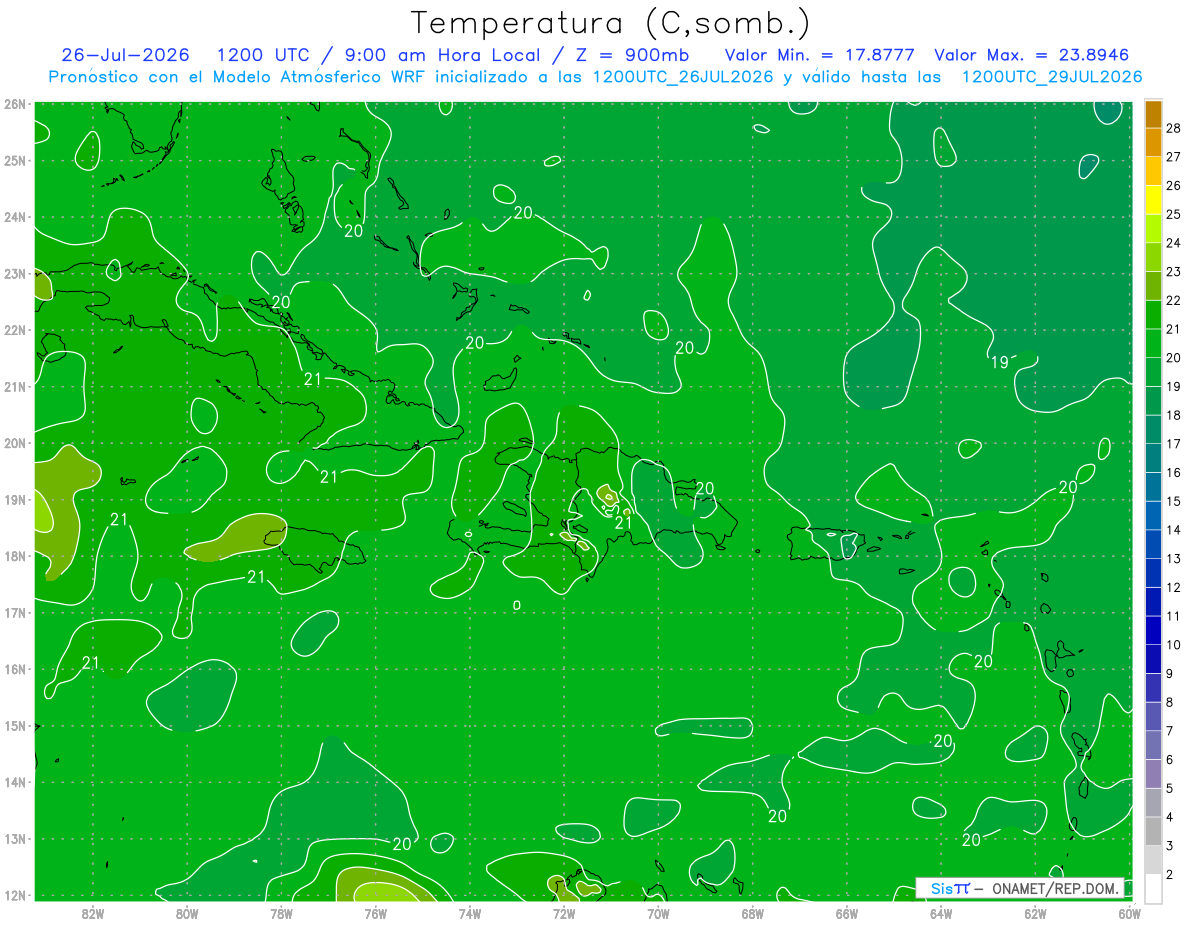This screenshot has width=1200, height=927.
Task: Click the 74W longitude axis label
Action: click(x=470, y=913)
